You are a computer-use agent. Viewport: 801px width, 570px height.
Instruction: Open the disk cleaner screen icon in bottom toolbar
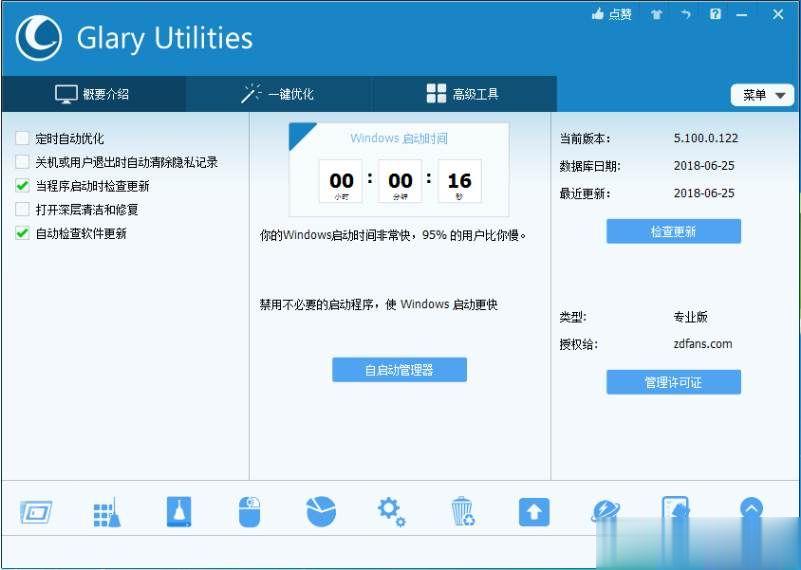(x=36, y=512)
